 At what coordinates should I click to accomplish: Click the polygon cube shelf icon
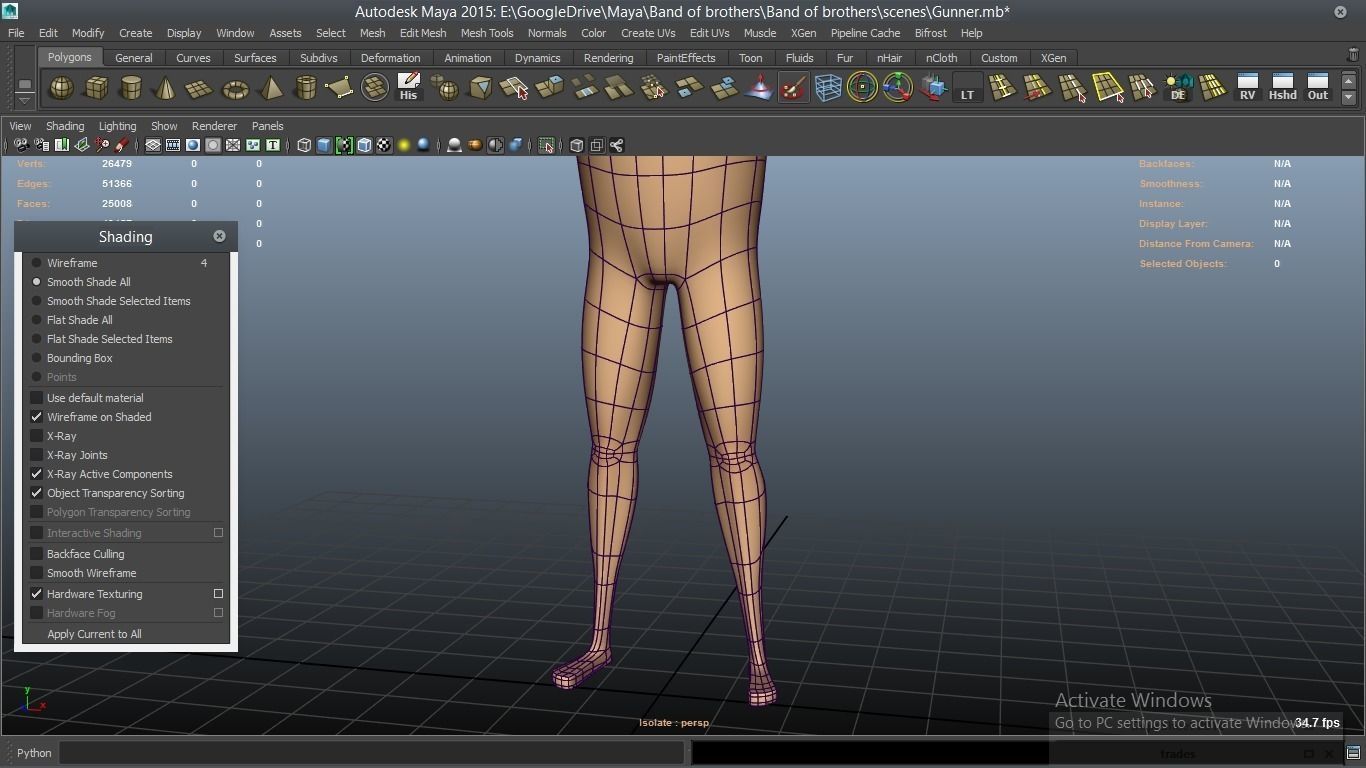tap(97, 88)
